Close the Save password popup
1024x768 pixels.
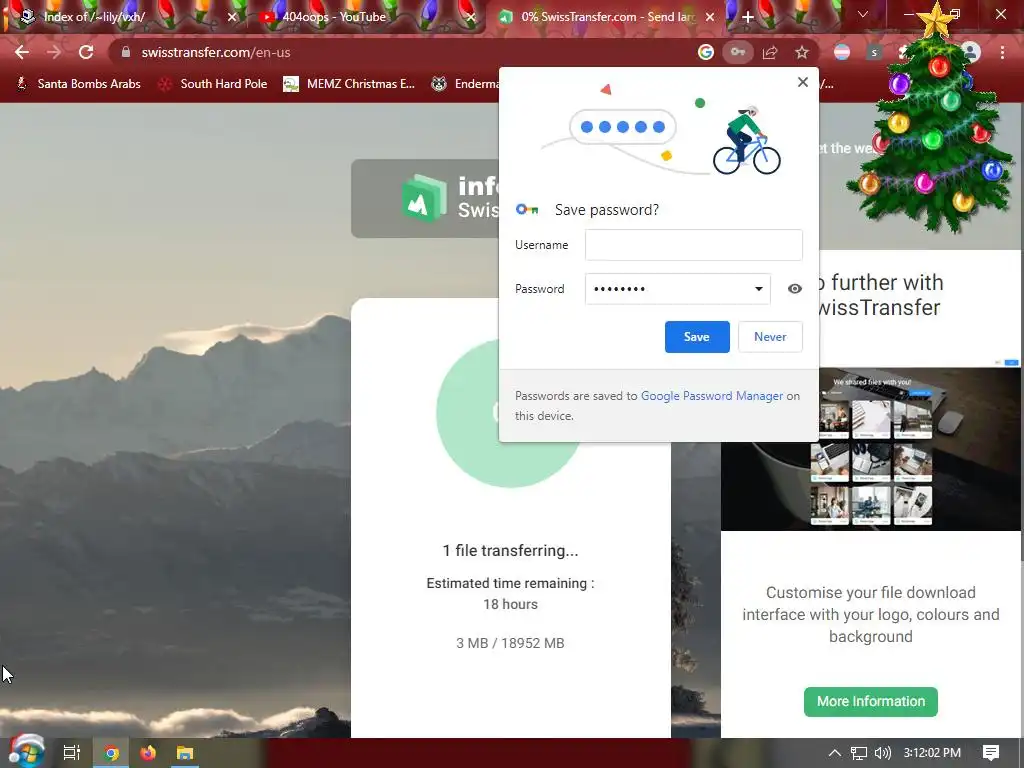(x=803, y=82)
